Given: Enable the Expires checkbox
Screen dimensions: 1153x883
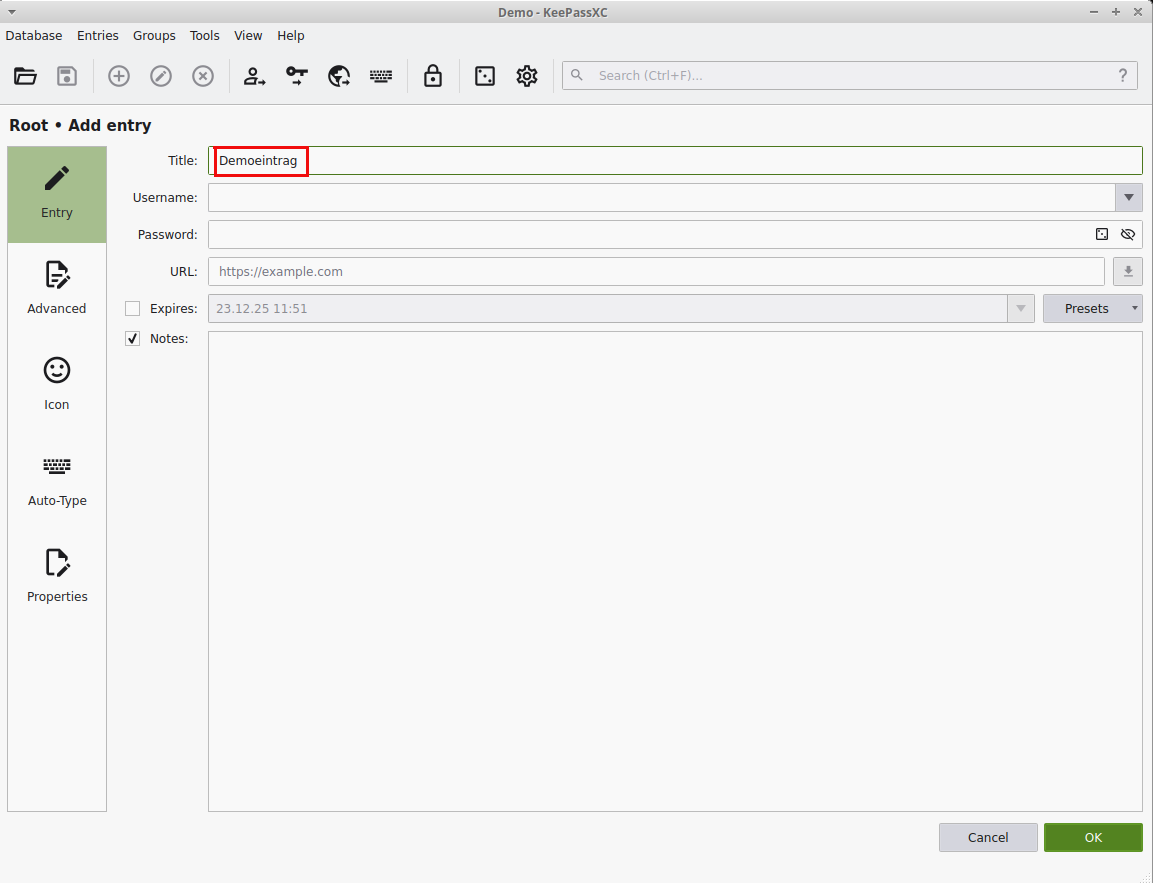Looking at the screenshot, I should coord(132,308).
